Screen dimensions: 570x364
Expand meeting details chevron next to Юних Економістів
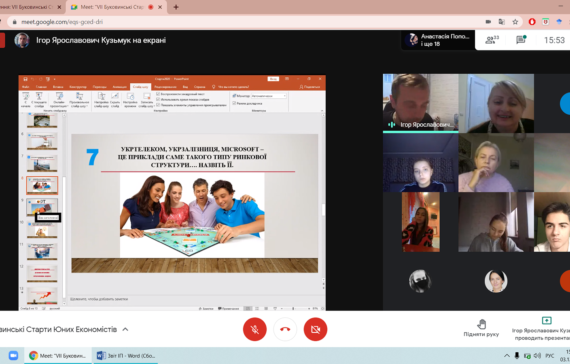click(125, 329)
